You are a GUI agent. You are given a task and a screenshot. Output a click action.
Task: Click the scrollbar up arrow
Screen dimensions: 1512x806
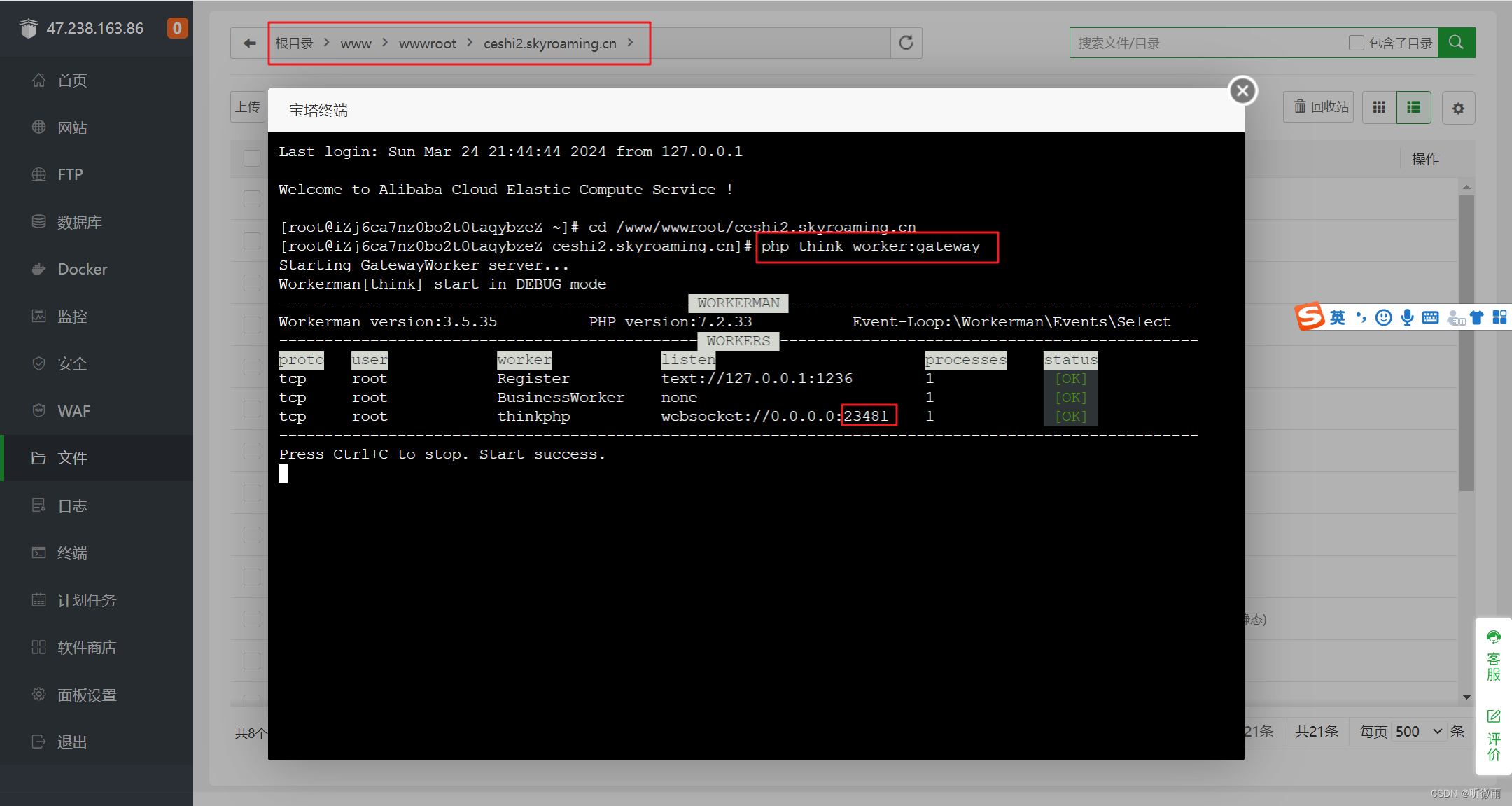[x=1466, y=187]
